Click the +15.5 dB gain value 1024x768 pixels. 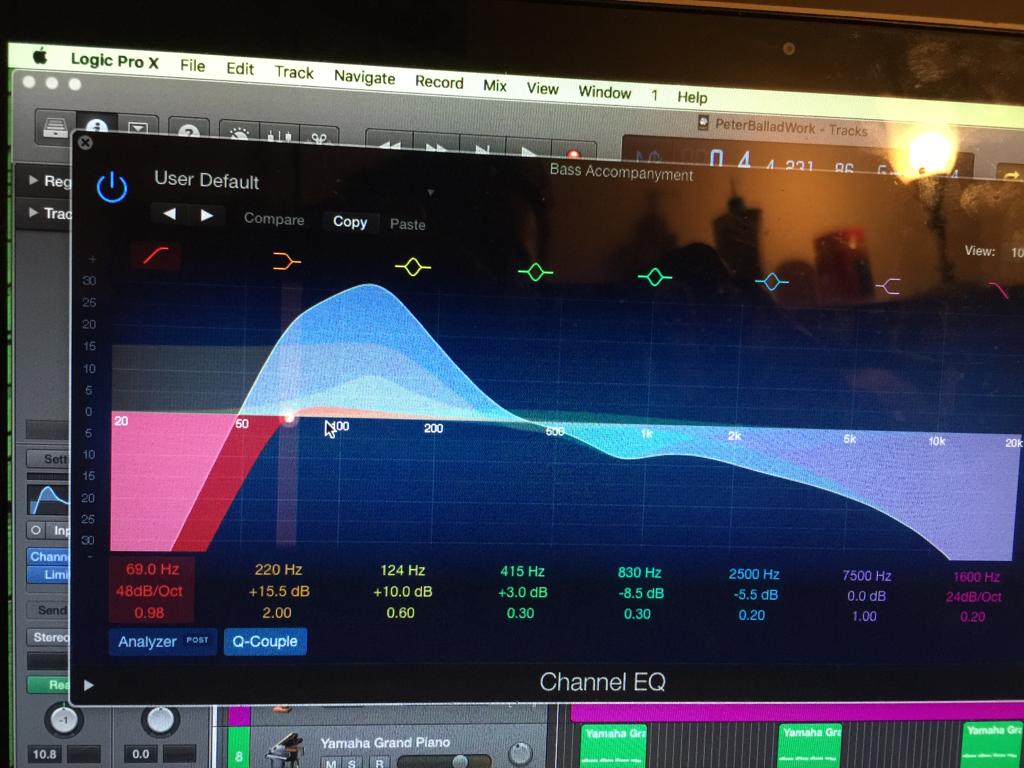pos(279,592)
